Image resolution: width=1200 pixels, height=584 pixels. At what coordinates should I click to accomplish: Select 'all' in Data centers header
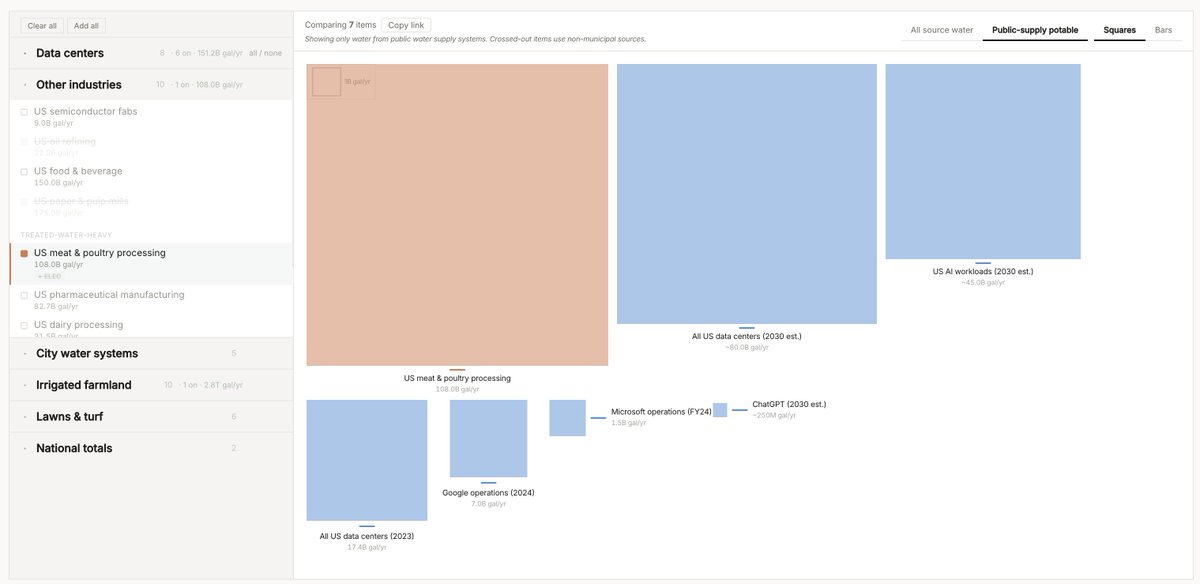pos(254,53)
